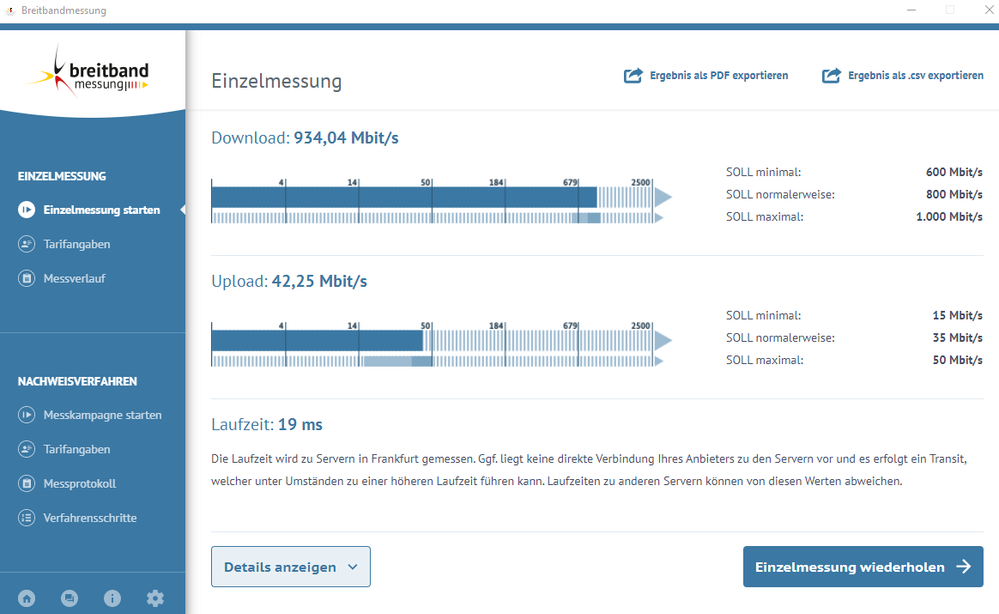The height and width of the screenshot is (614, 999).
Task: Click the .csv export share icon
Action: point(831,76)
